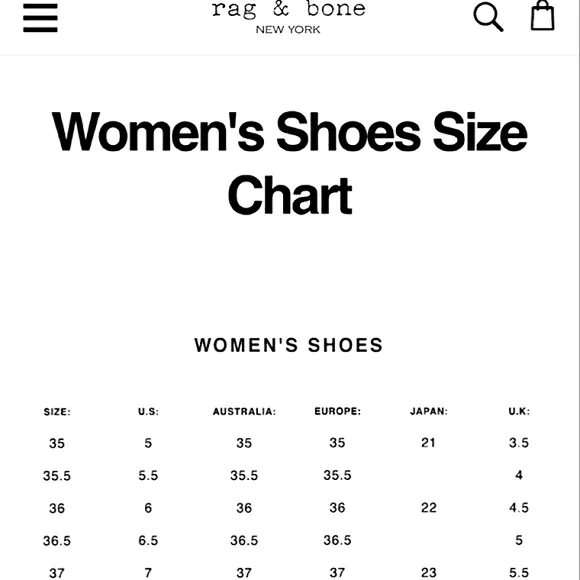
Task: Select Japan size 21 cell
Action: pos(428,442)
